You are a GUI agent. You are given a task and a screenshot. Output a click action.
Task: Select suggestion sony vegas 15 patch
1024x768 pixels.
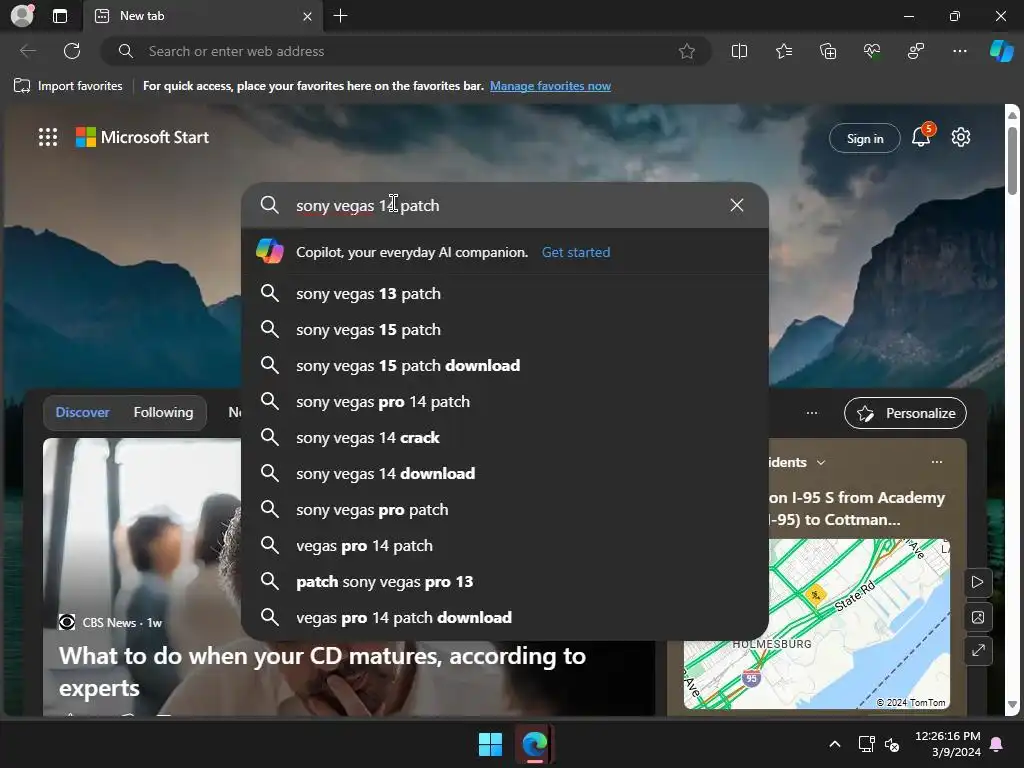pyautogui.click(x=504, y=329)
